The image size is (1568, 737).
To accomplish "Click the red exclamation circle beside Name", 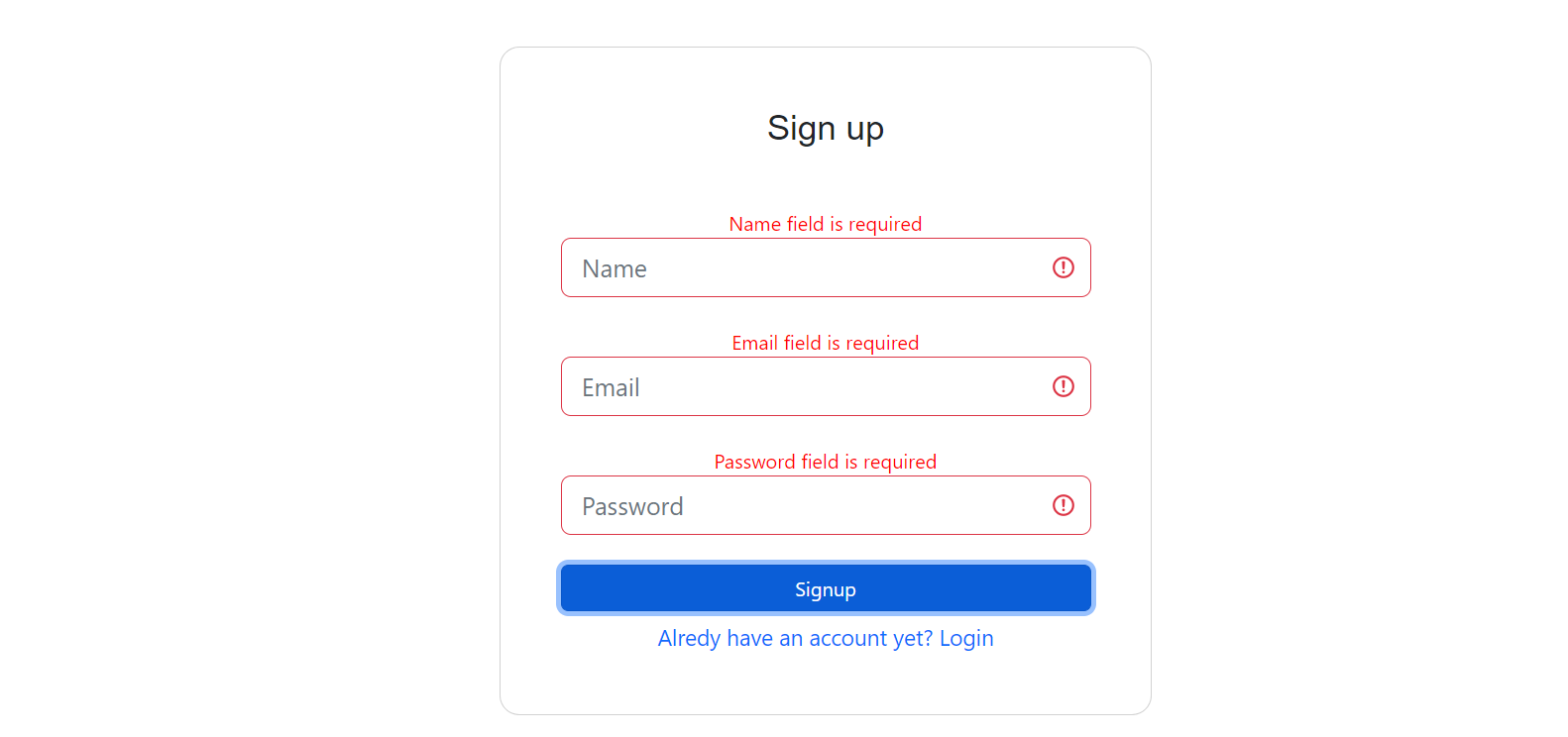I will 1063,267.
